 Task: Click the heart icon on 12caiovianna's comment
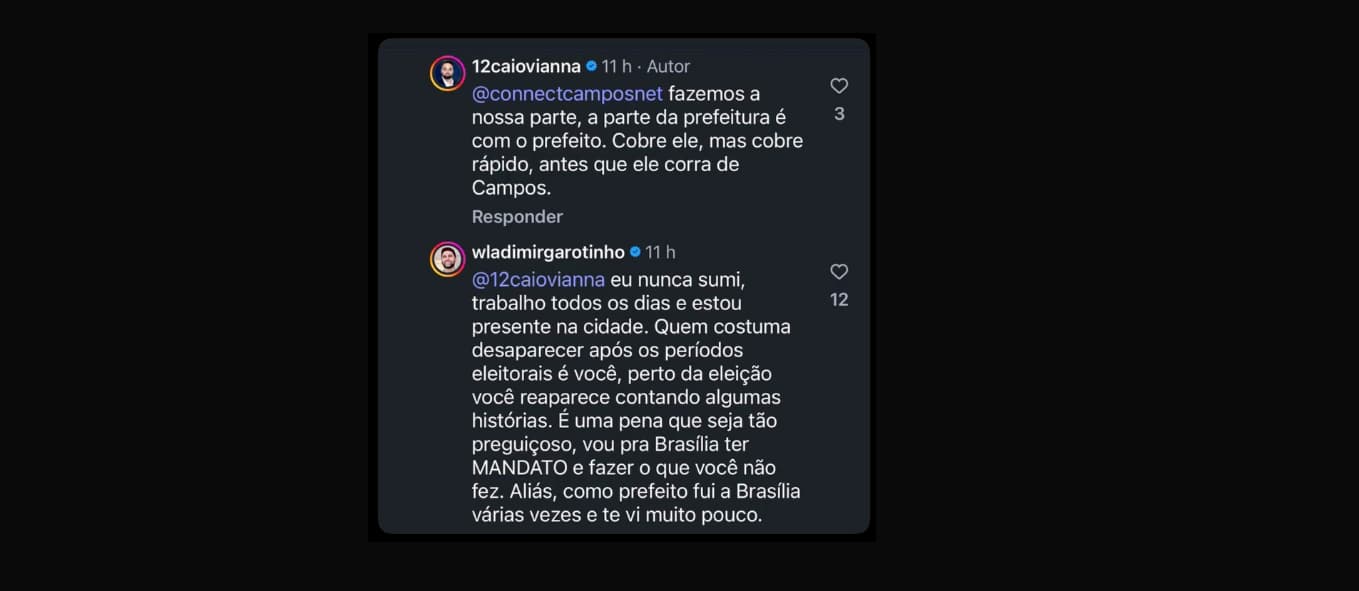click(838, 86)
